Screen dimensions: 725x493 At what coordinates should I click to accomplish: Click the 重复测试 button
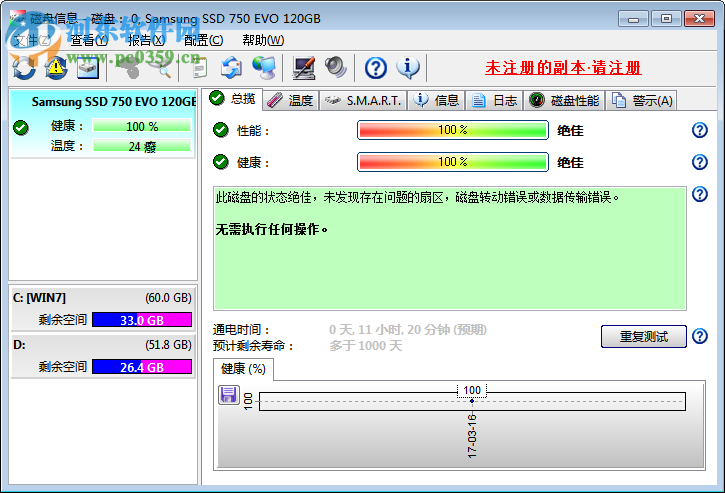tap(644, 336)
